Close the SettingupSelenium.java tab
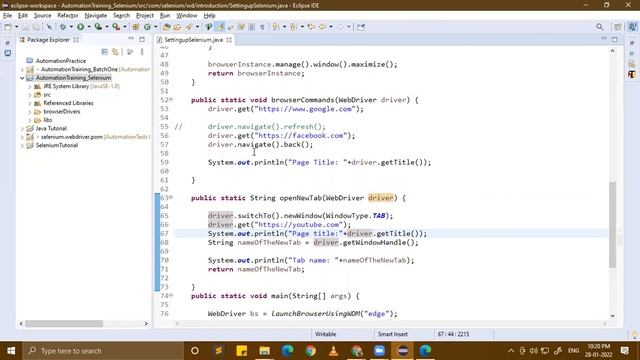Screen dimensions: 640x360 229,40
